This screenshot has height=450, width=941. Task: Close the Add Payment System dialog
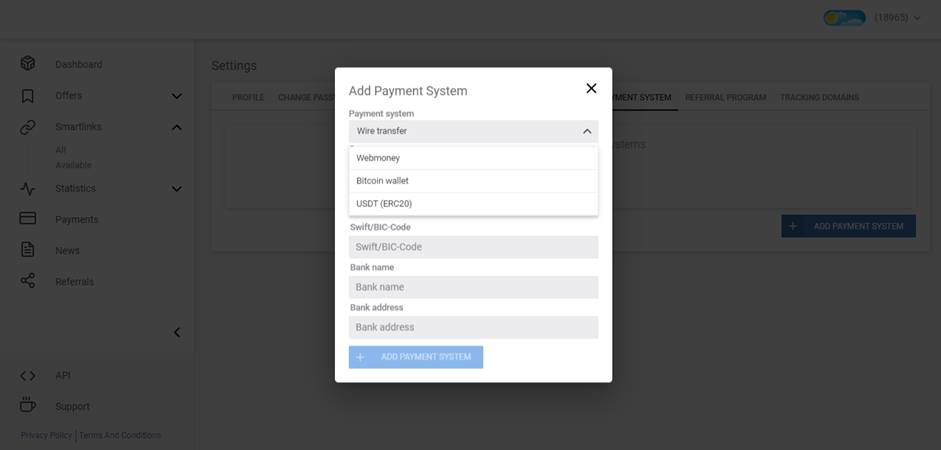(591, 89)
